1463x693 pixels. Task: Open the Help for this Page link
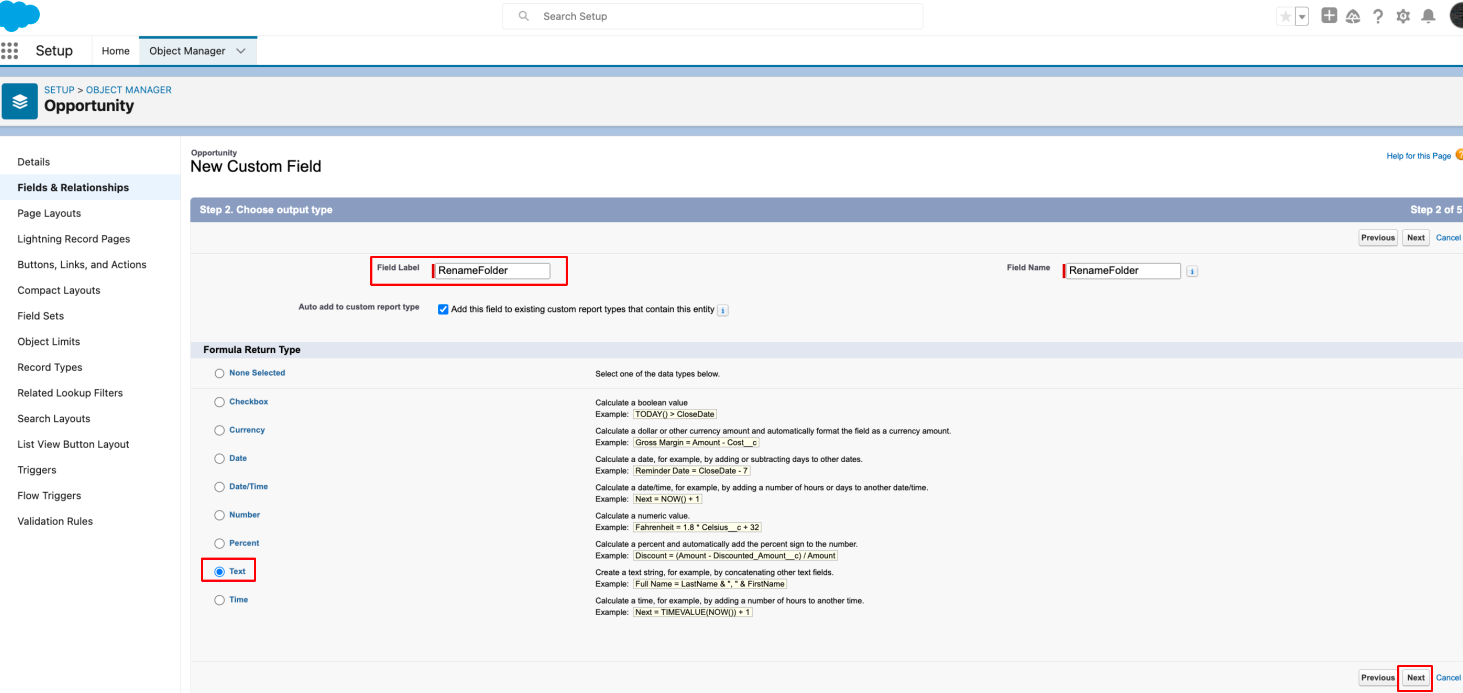pyautogui.click(x=1419, y=156)
